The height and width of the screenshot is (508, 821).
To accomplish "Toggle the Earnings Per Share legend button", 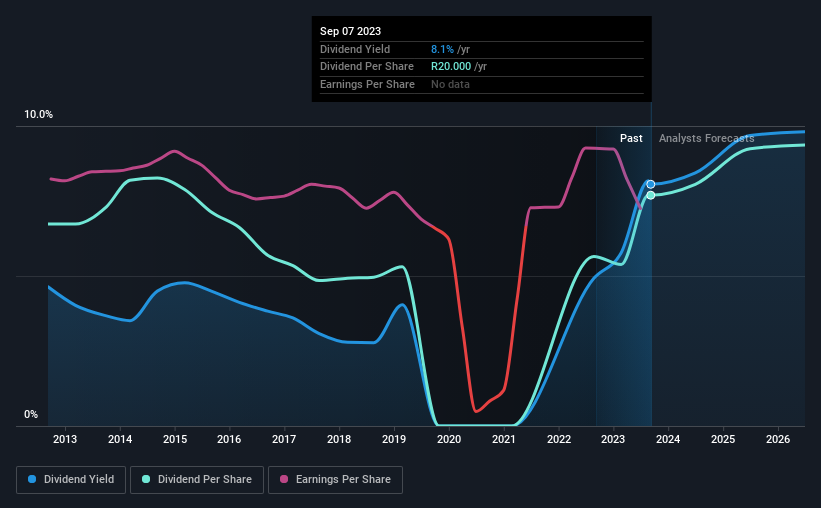I will click(x=336, y=480).
